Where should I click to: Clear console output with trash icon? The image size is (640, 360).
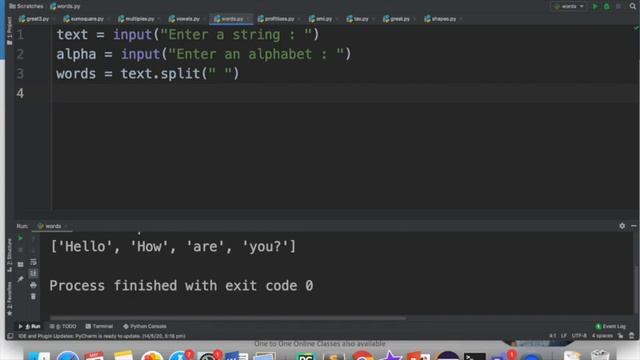[x=33, y=296]
